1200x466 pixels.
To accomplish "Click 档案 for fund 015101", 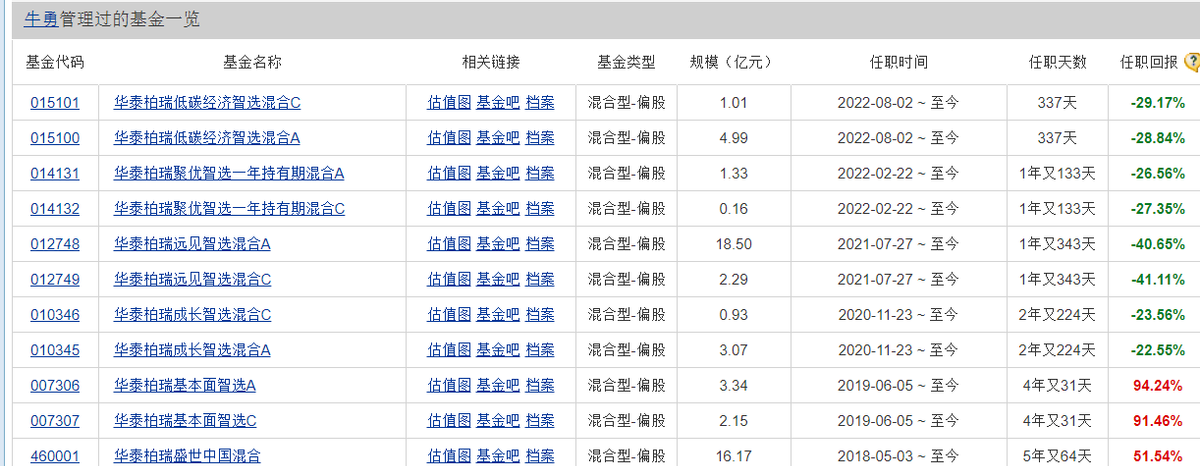I will pos(540,102).
